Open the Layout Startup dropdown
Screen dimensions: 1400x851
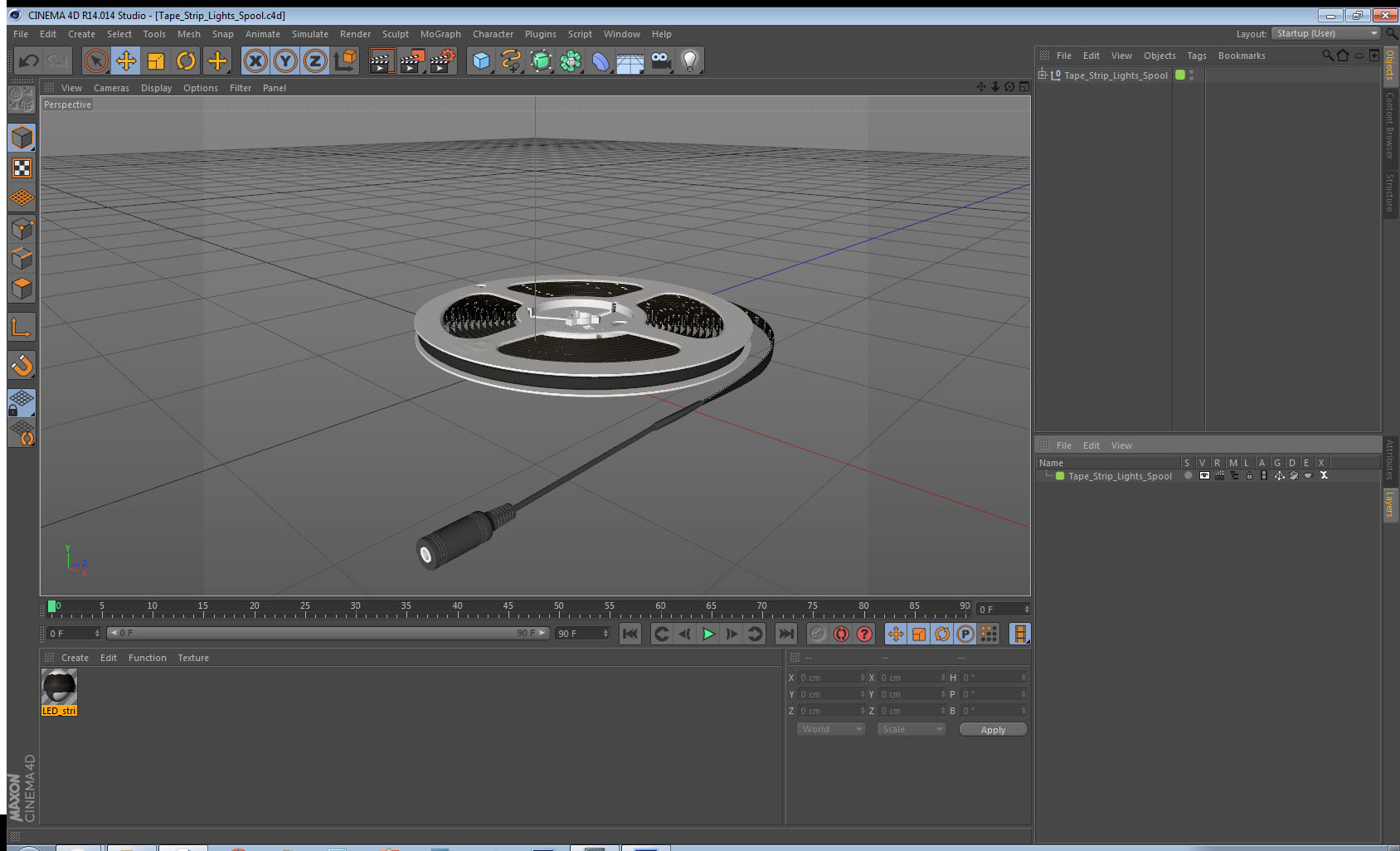(1325, 33)
